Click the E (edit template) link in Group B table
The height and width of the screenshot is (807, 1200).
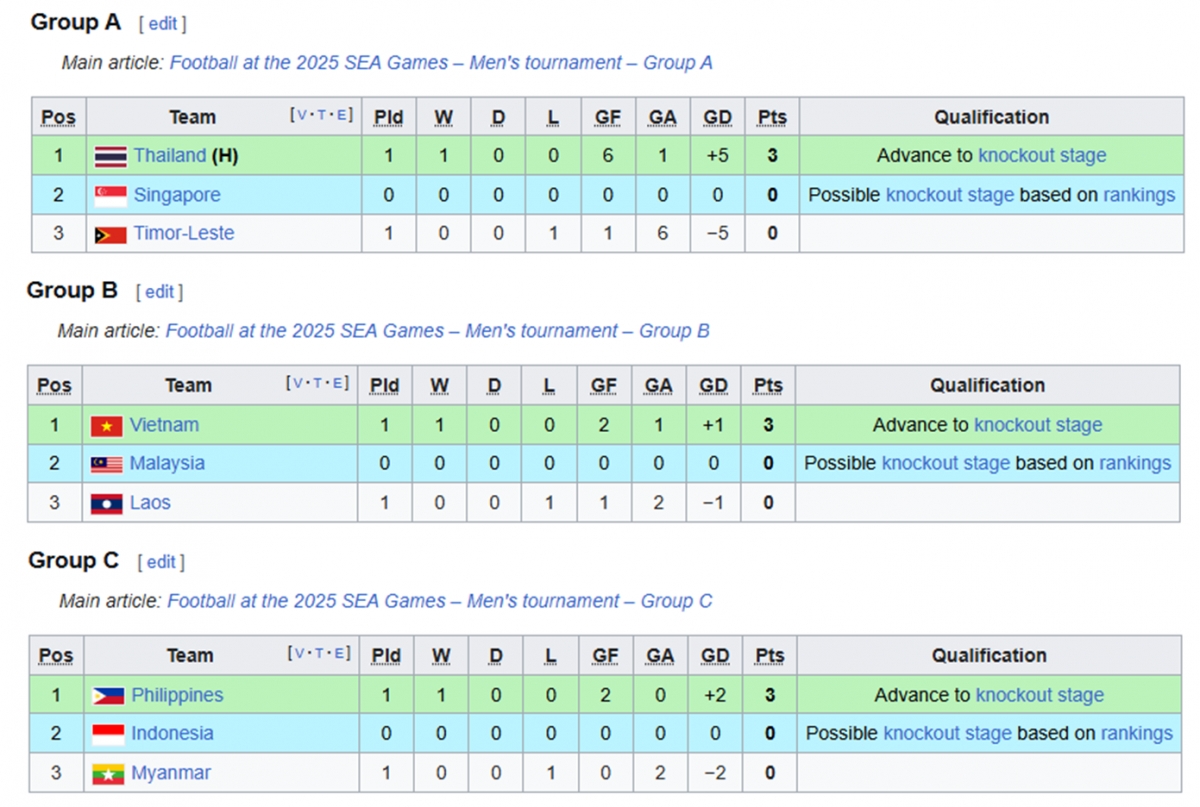(x=340, y=383)
